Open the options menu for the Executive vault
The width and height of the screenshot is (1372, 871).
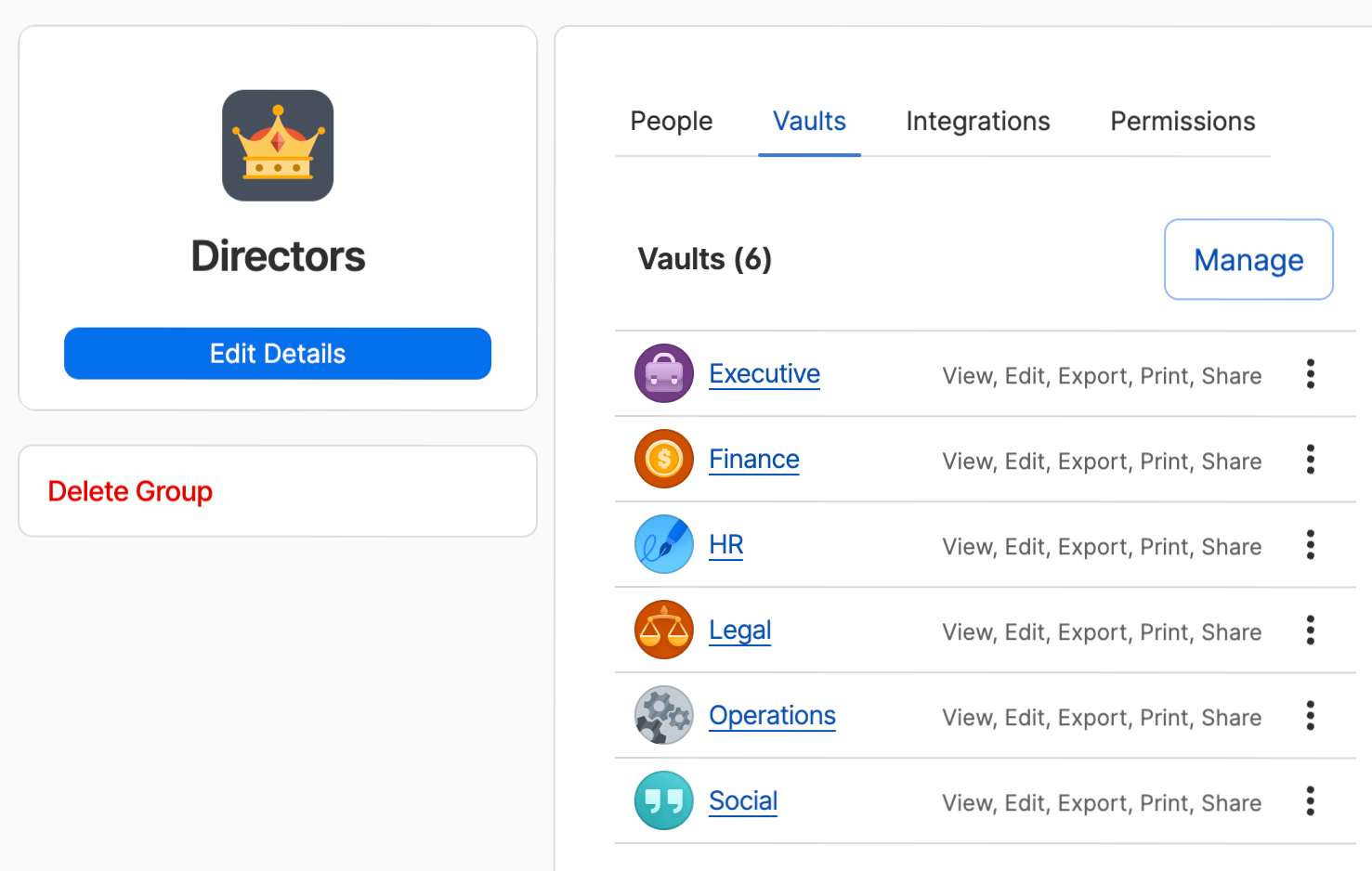click(1310, 373)
